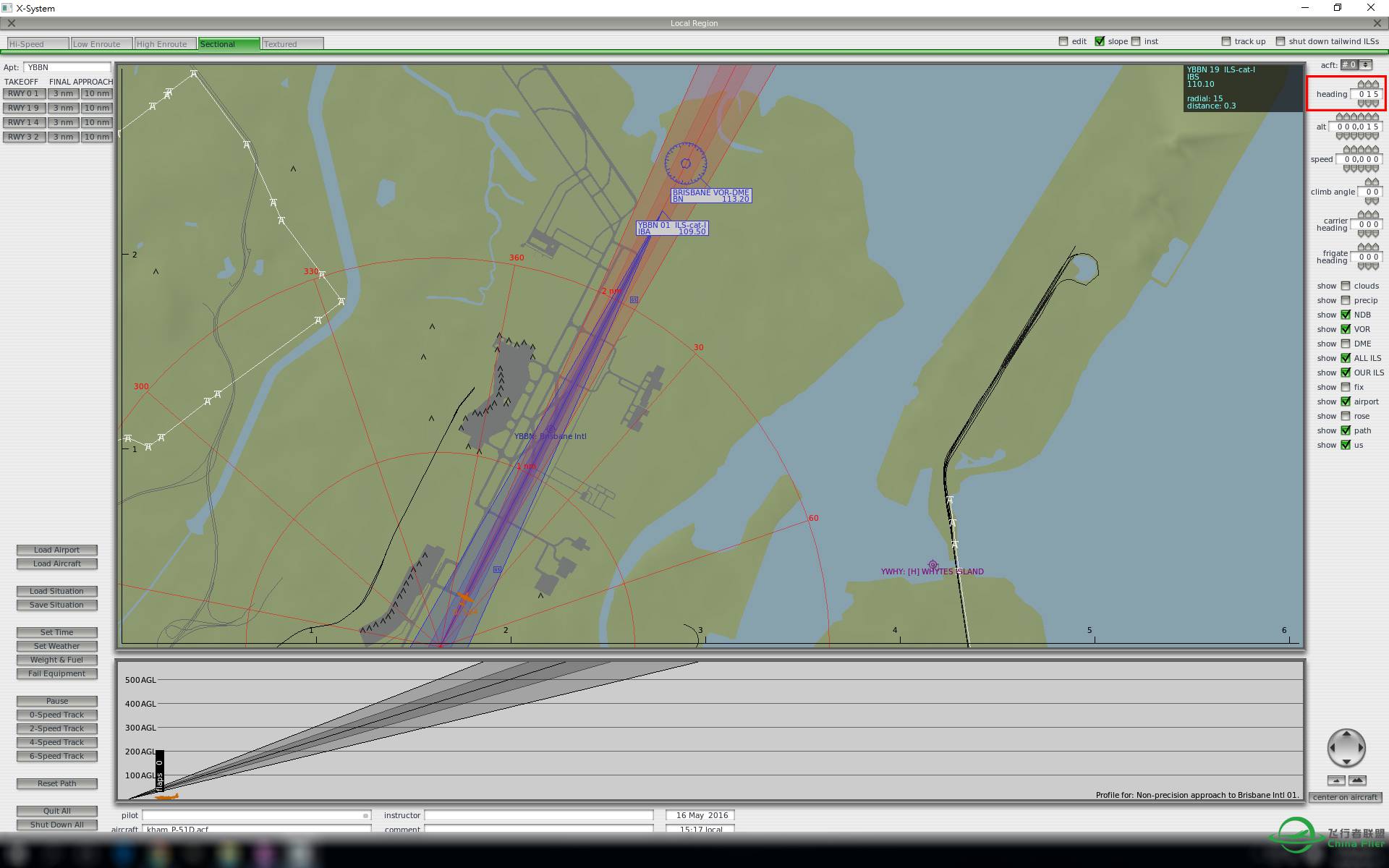Decrease carrier heading ones digit down arrow
The width and height of the screenshot is (1389, 868).
click(1375, 234)
